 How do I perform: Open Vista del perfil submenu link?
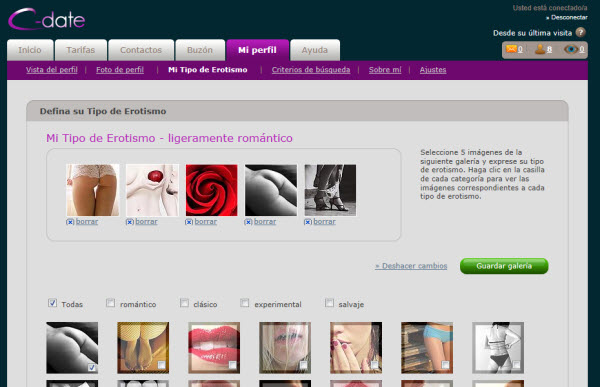pos(52,70)
